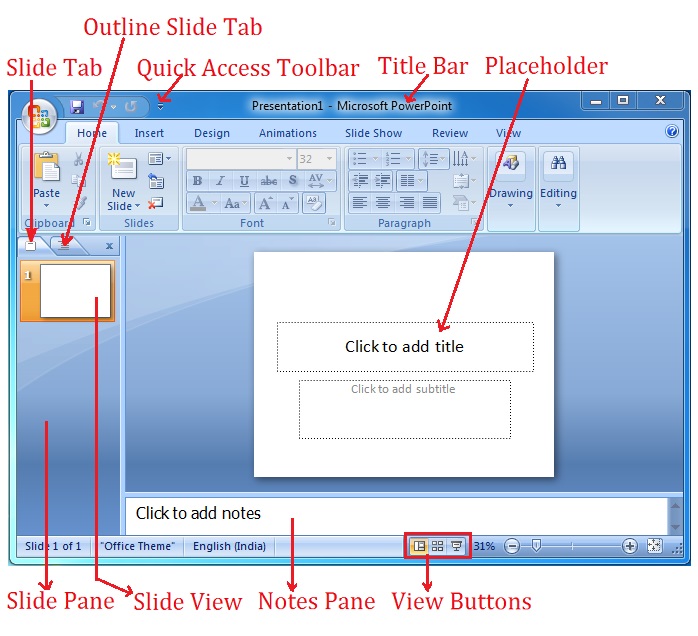Shrink the font size with small A

tap(288, 203)
